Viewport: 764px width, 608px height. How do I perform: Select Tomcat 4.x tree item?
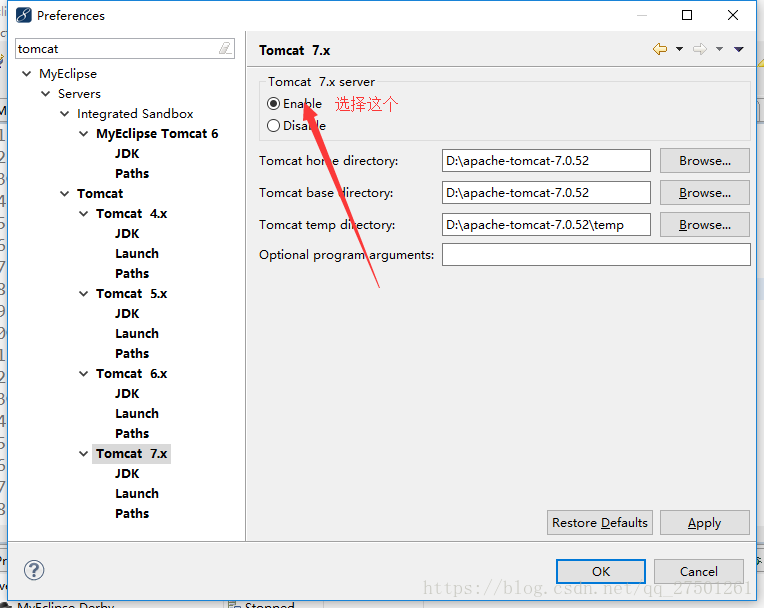pos(132,214)
